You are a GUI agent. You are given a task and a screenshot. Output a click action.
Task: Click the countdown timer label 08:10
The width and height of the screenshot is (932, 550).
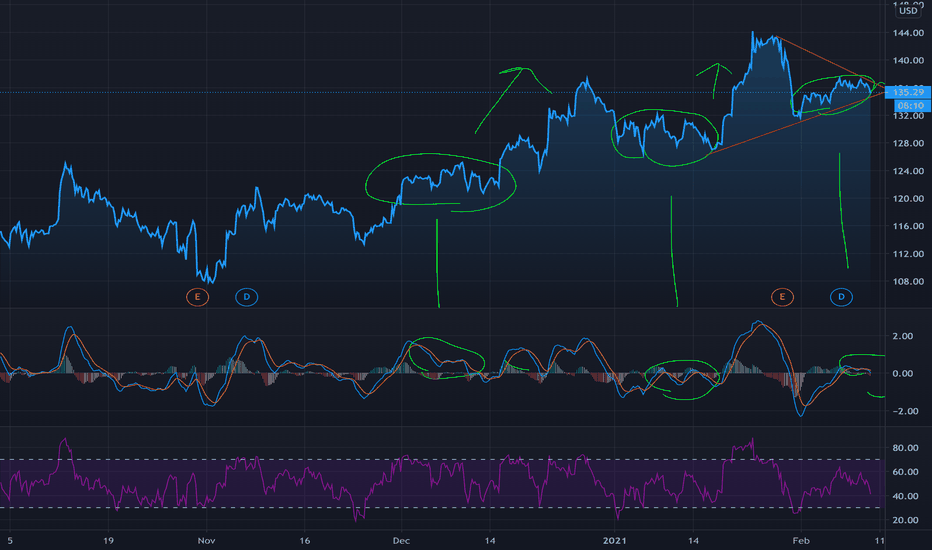911,106
